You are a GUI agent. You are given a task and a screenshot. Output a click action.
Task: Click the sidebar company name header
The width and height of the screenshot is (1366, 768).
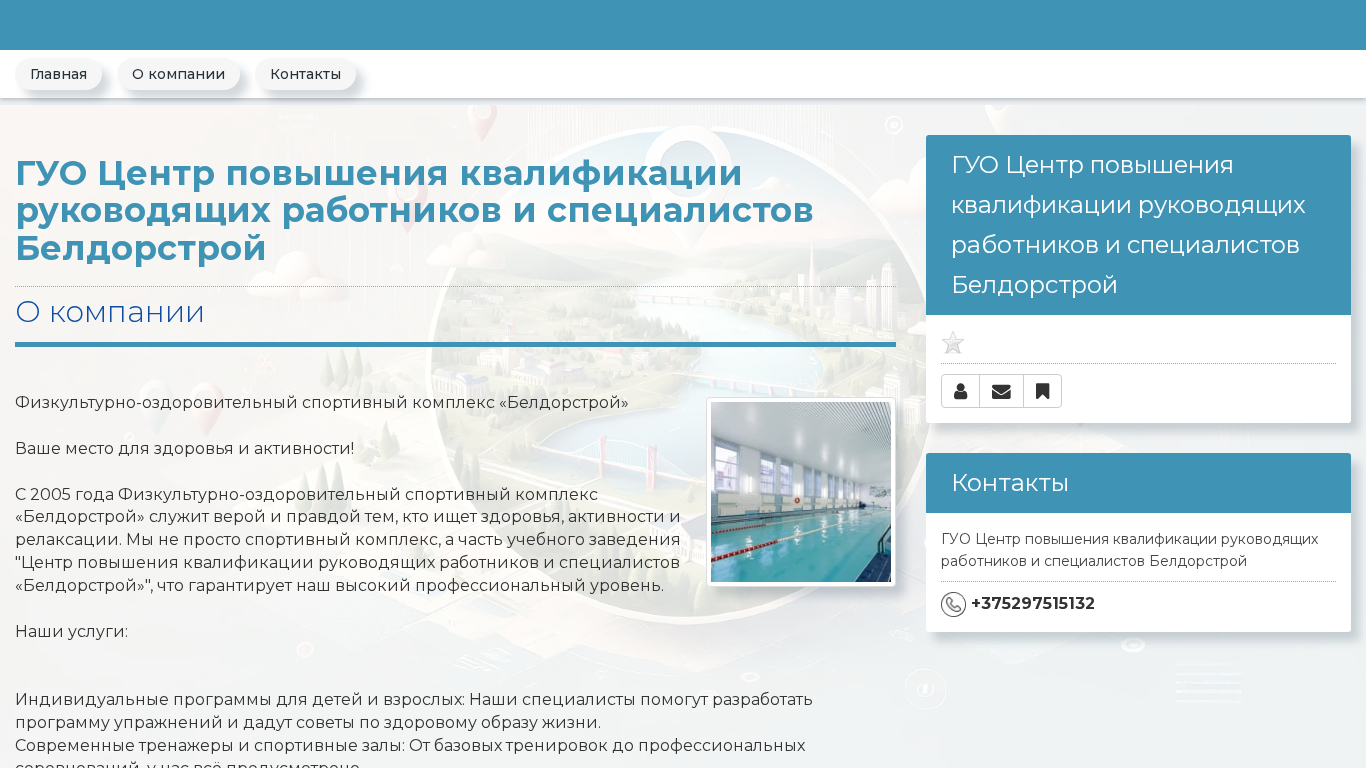click(1138, 225)
